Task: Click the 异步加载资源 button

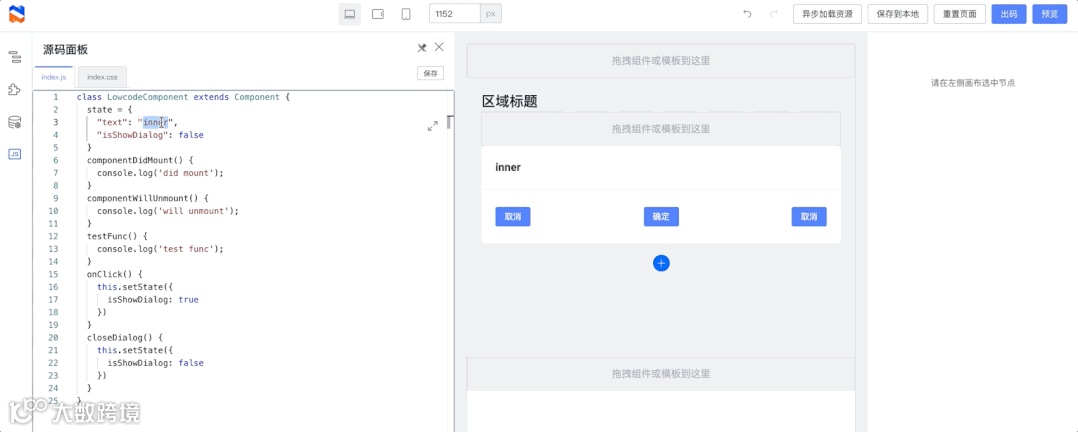Action: (x=827, y=14)
